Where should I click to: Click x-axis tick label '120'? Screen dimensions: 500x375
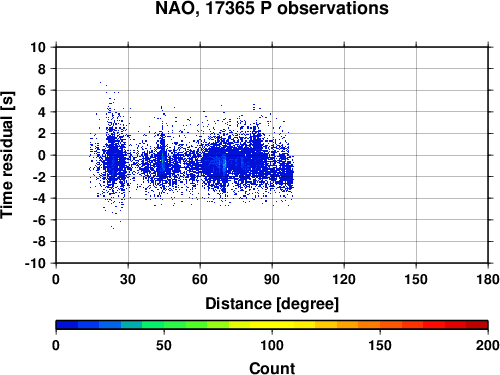point(344,279)
